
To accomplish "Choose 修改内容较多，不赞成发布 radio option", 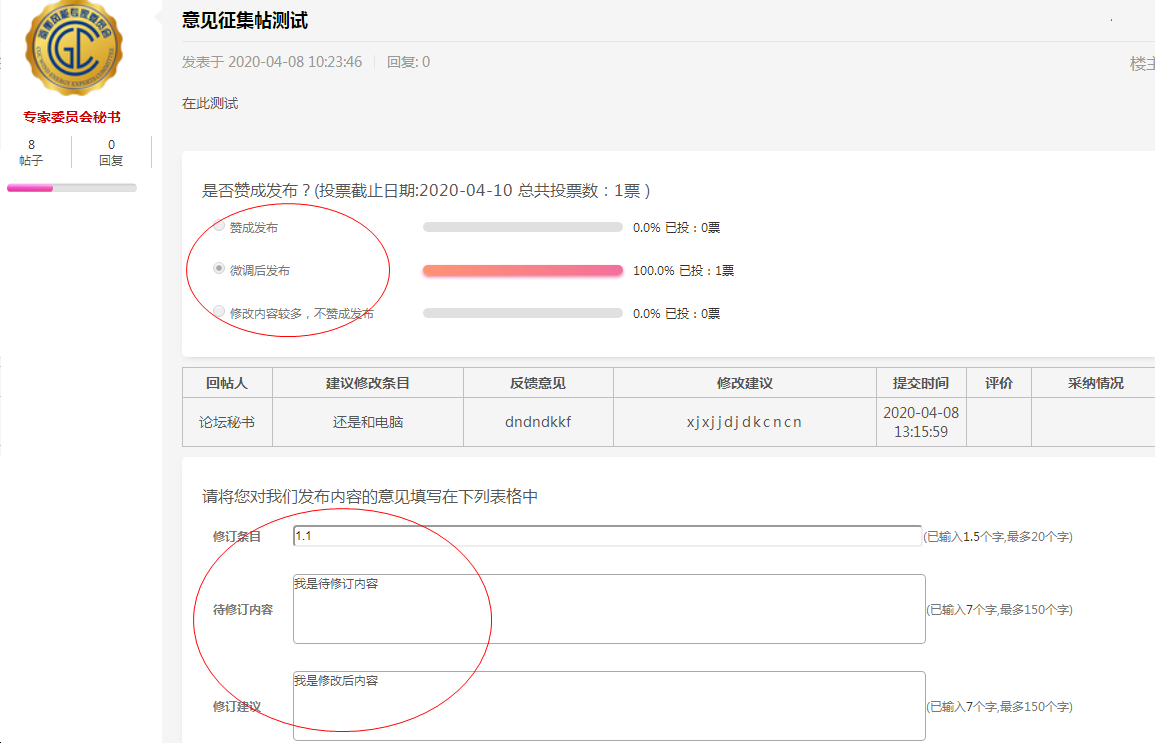I will (x=219, y=312).
